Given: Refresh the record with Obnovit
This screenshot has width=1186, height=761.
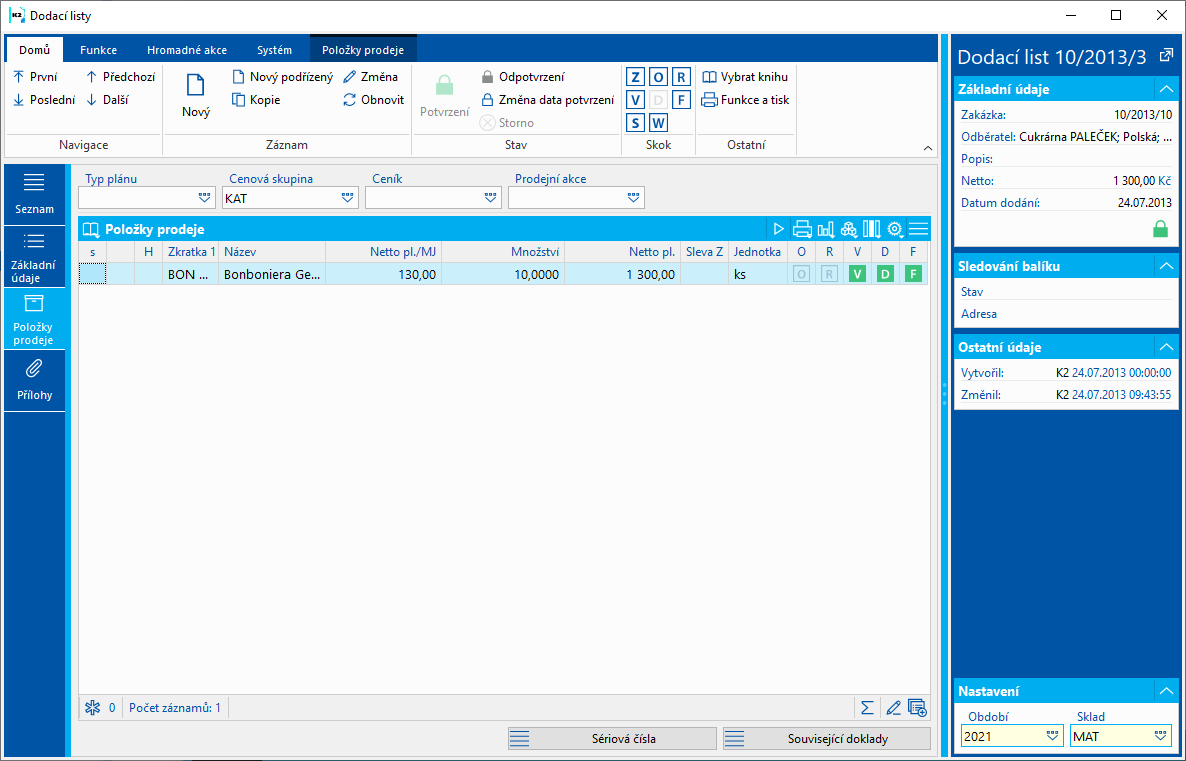Looking at the screenshot, I should click(374, 99).
